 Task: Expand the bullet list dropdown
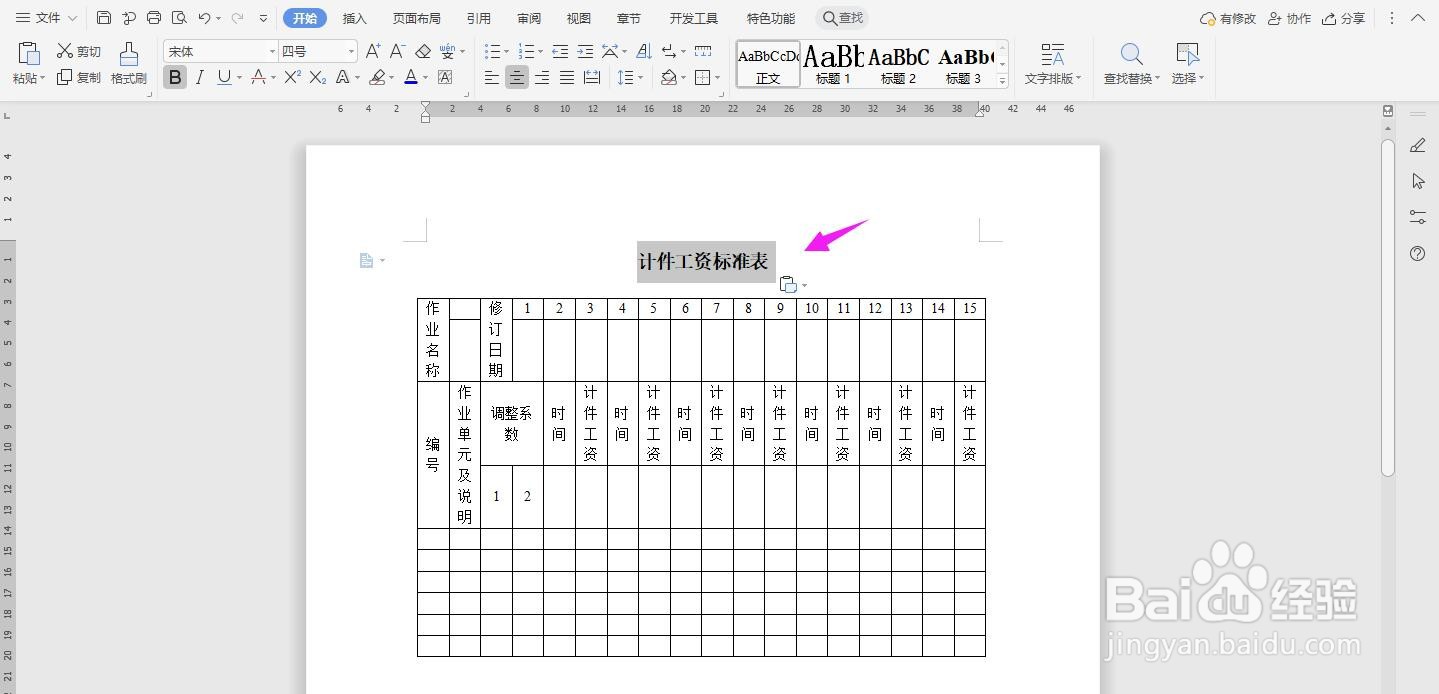[507, 51]
